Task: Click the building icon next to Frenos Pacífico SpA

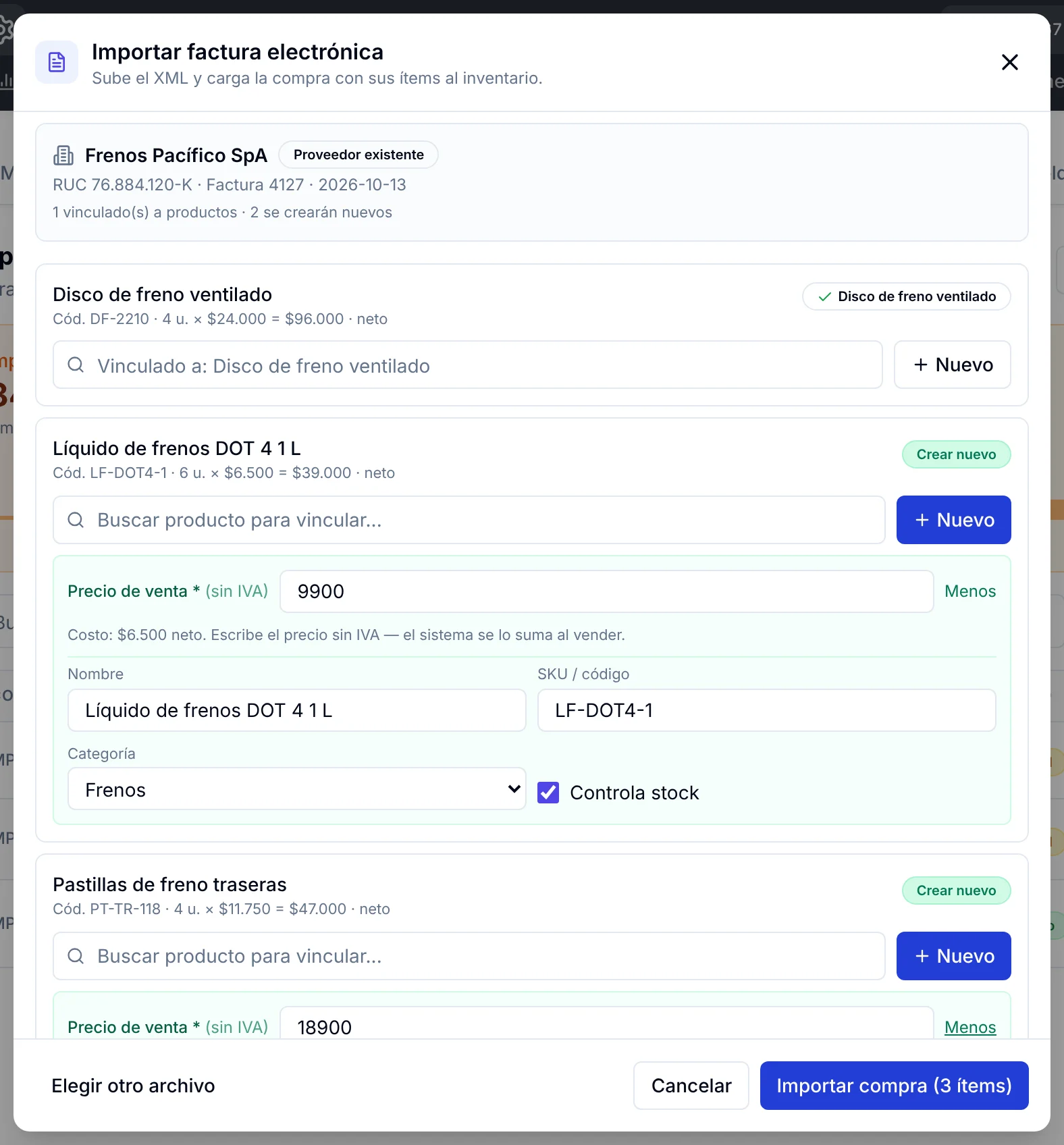Action: (63, 155)
